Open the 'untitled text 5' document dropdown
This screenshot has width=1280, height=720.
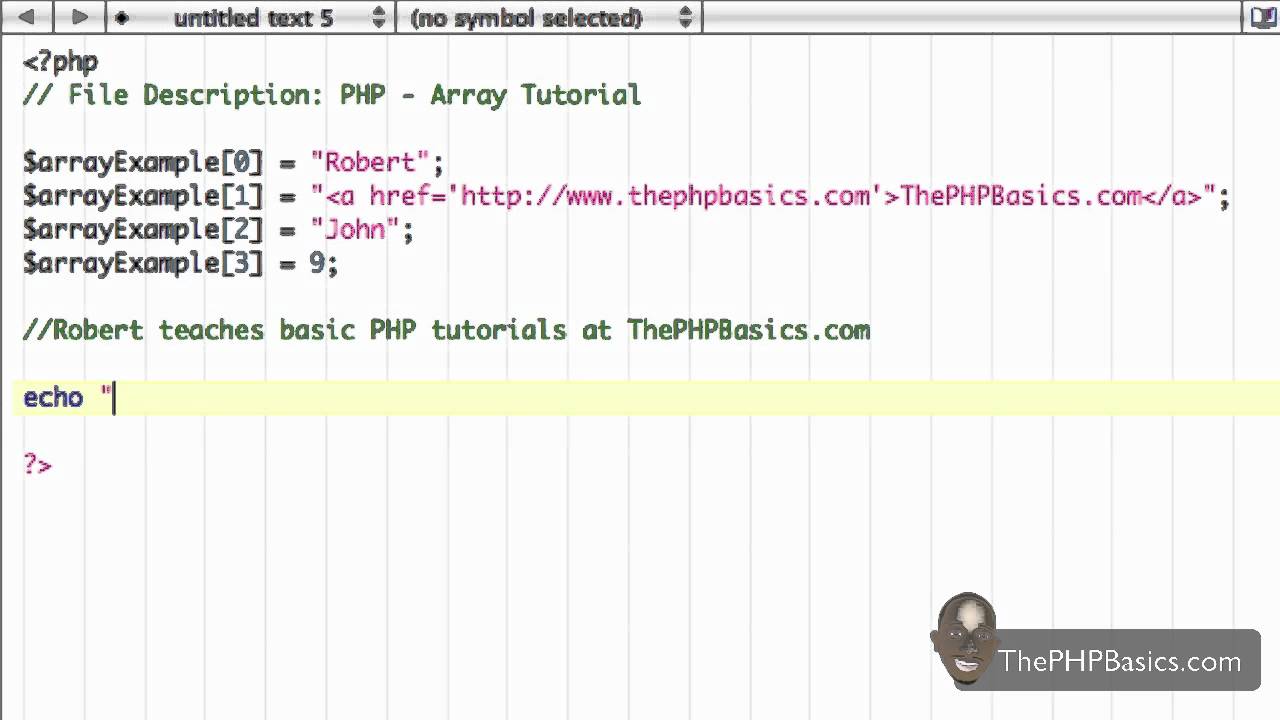coord(252,17)
